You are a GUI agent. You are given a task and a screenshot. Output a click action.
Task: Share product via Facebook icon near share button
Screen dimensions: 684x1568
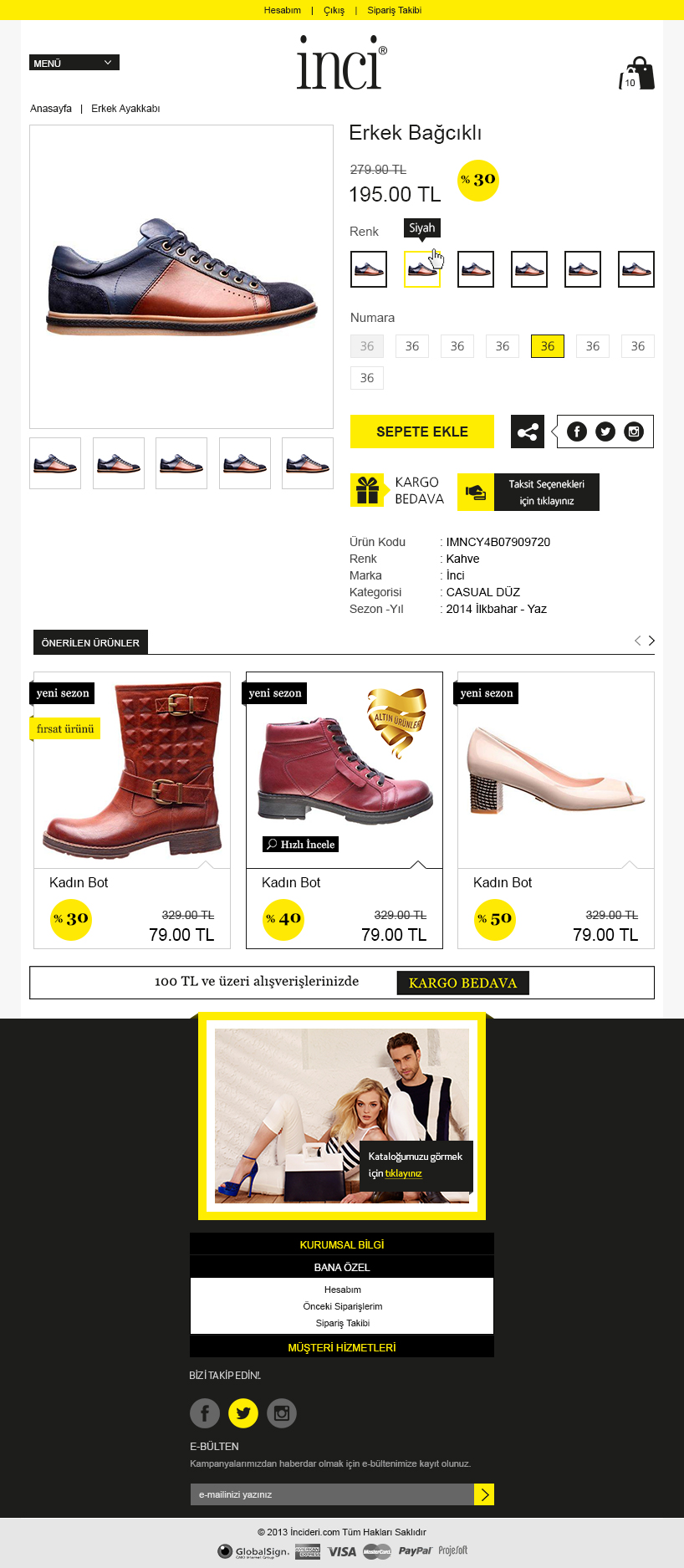pyautogui.click(x=577, y=432)
